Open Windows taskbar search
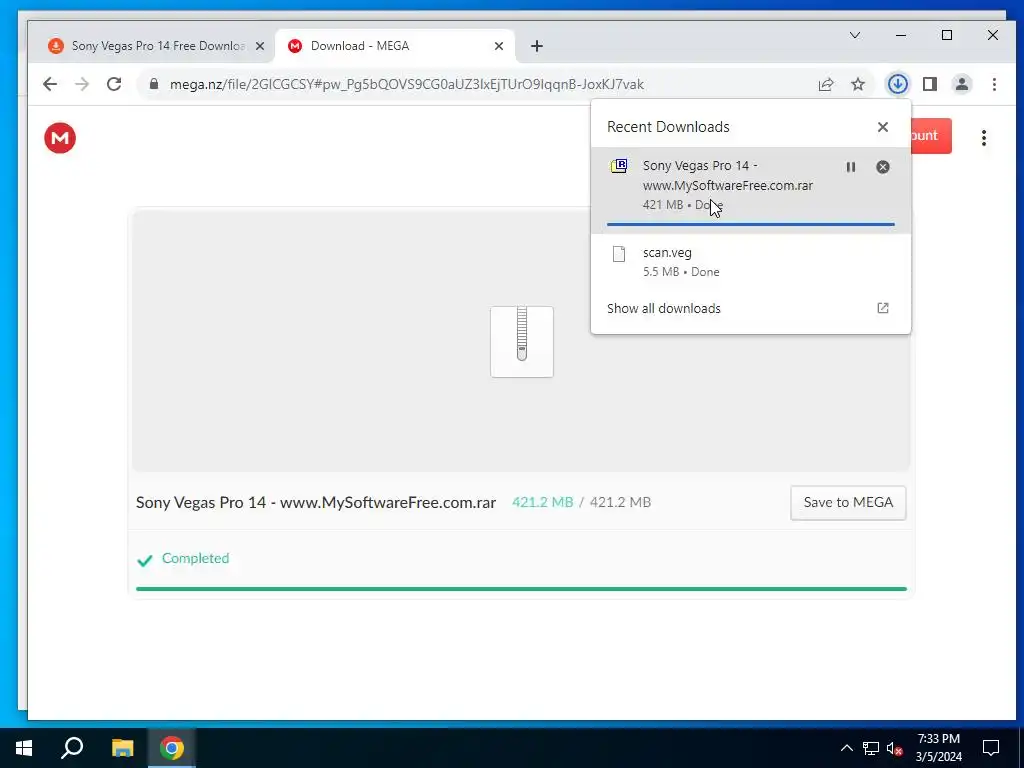Viewport: 1024px width, 768px height. (x=72, y=748)
